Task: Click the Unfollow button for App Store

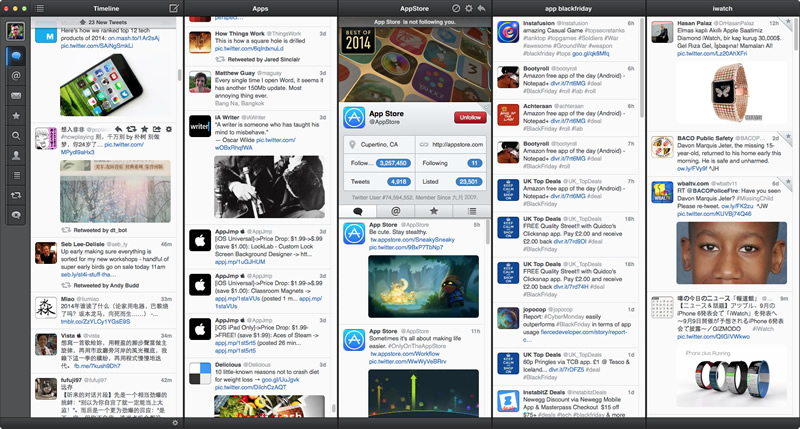Action: [x=470, y=117]
